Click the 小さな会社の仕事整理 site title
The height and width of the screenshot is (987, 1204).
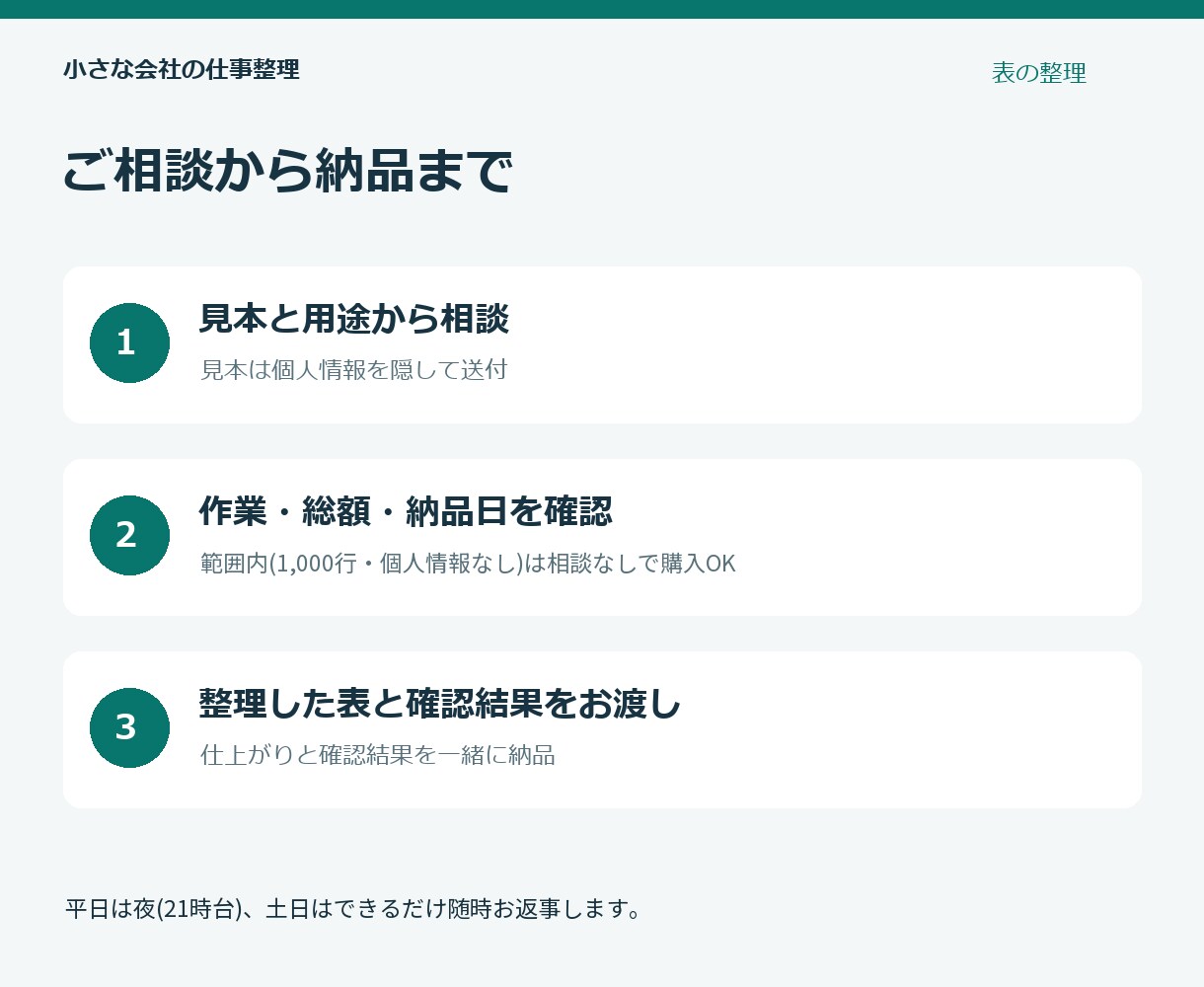[182, 69]
